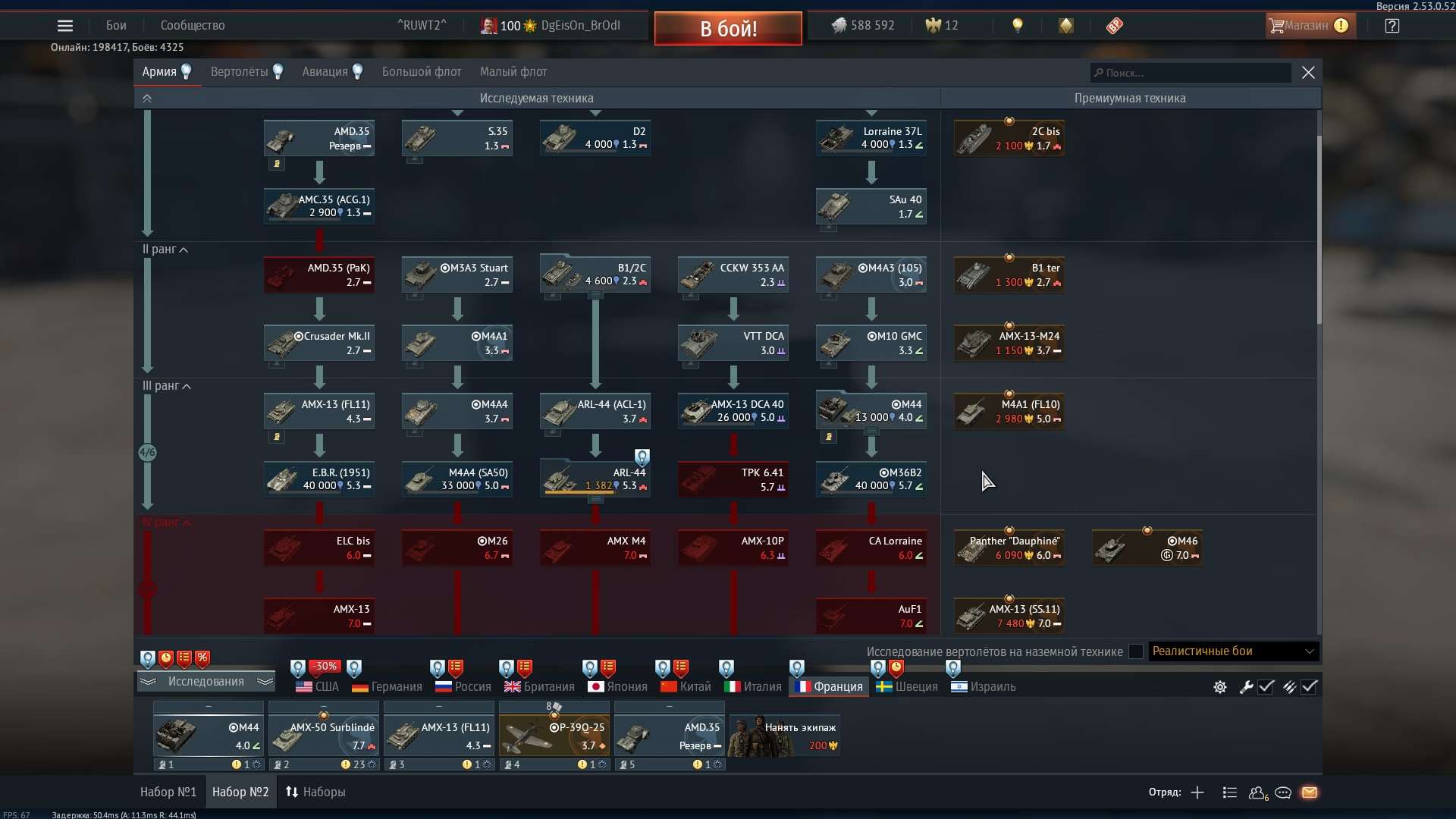Open Набор №2 preset button
The width and height of the screenshot is (1456, 819).
click(x=240, y=792)
